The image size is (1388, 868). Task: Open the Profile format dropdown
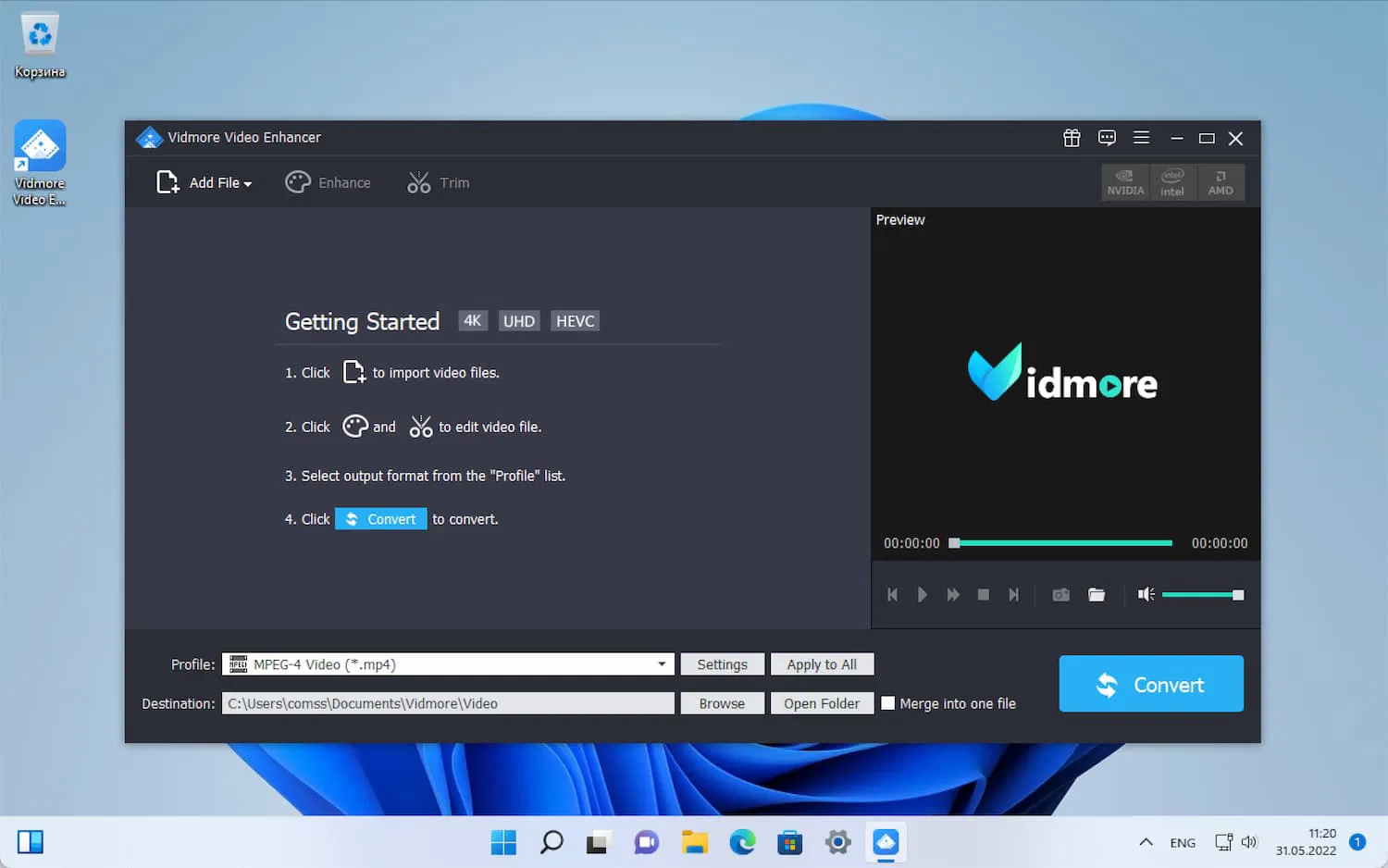448,664
